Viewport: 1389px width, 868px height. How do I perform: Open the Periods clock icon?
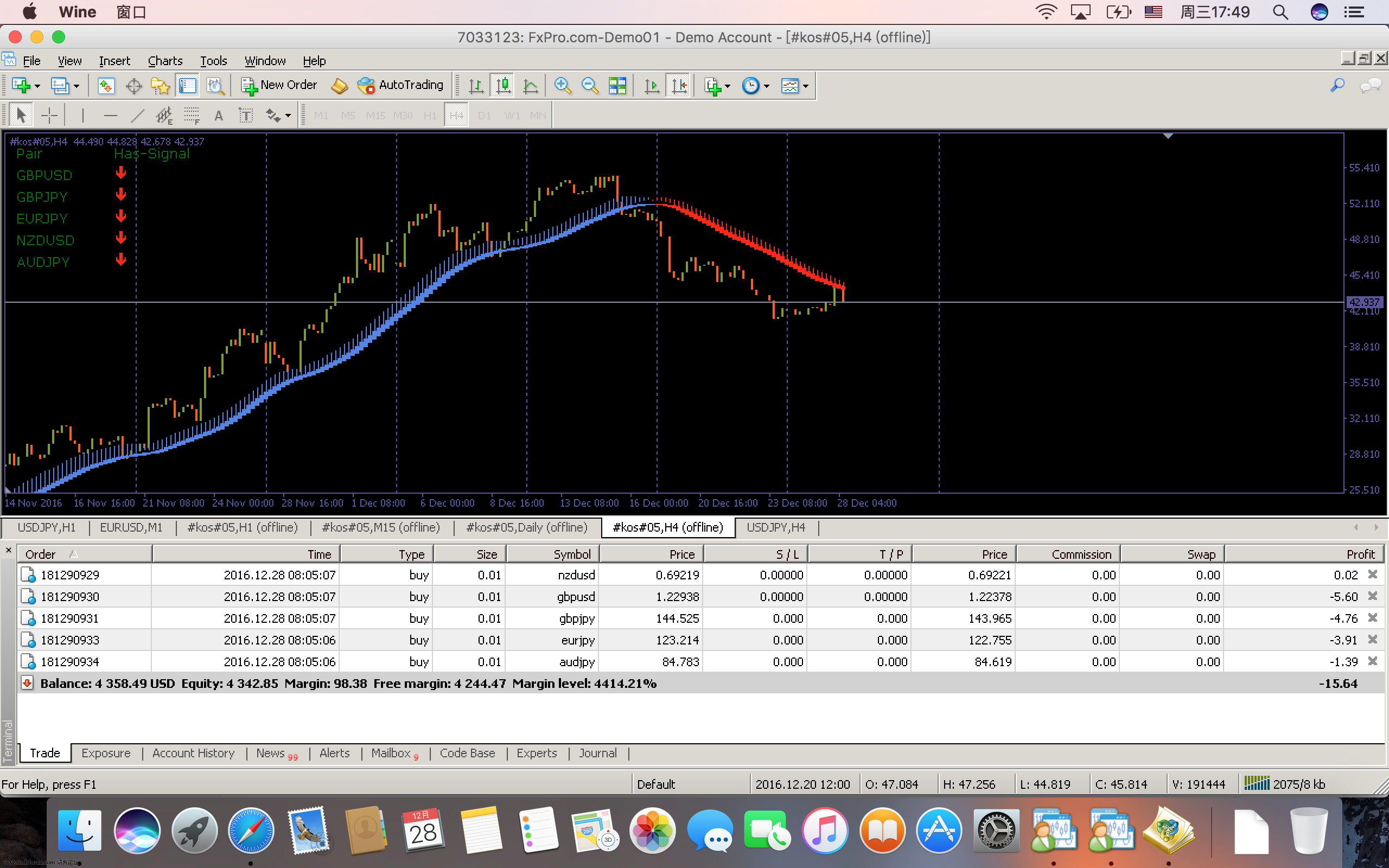751,86
